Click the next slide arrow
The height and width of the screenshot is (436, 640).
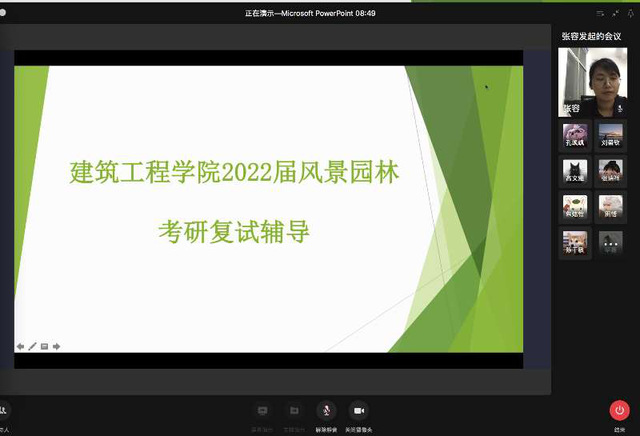click(57, 346)
